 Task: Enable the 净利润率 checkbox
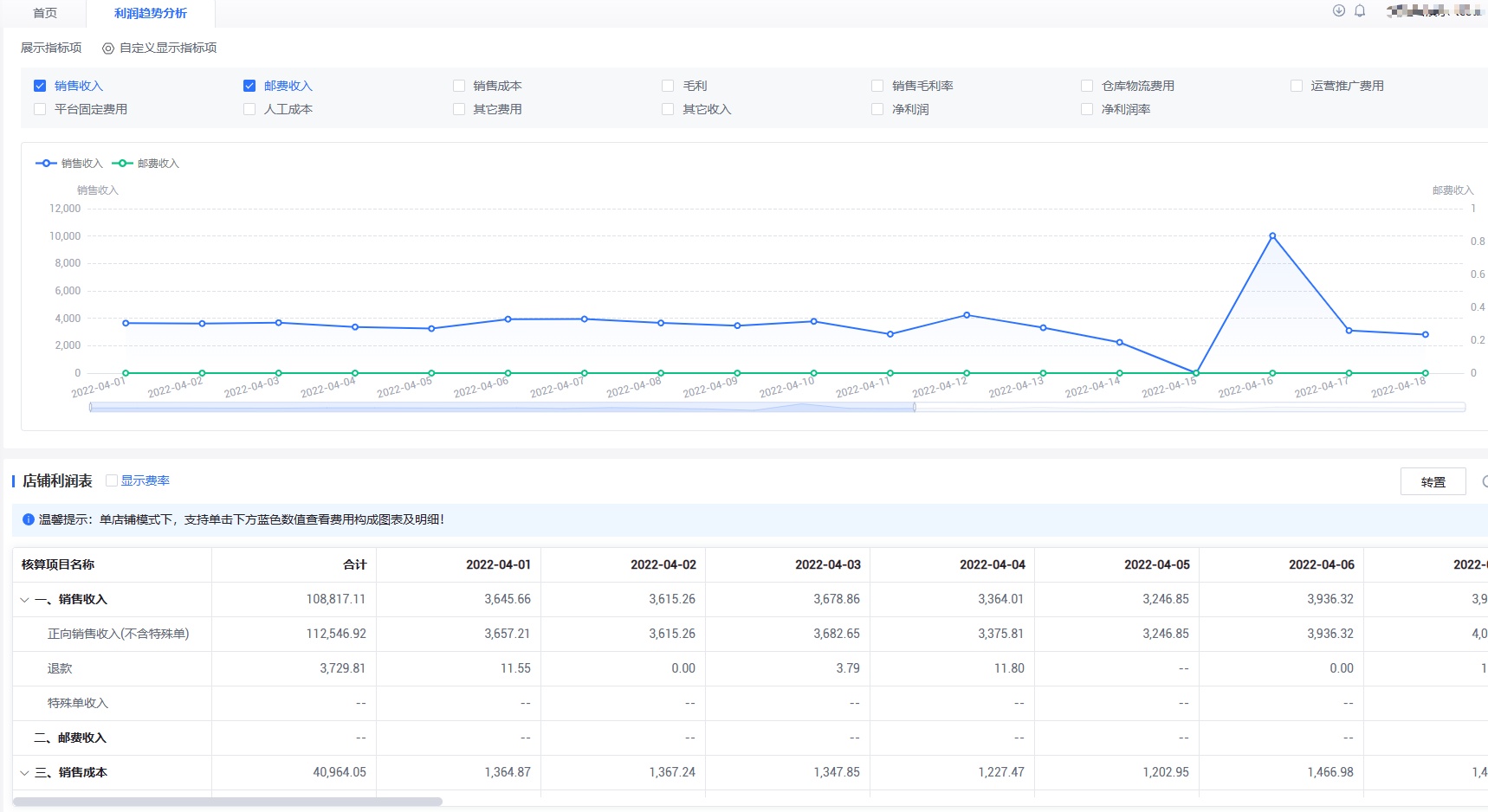1087,109
